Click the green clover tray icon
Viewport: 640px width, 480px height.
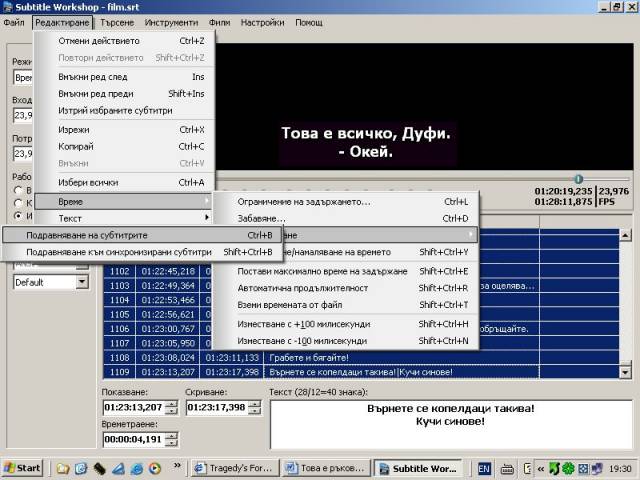point(568,469)
